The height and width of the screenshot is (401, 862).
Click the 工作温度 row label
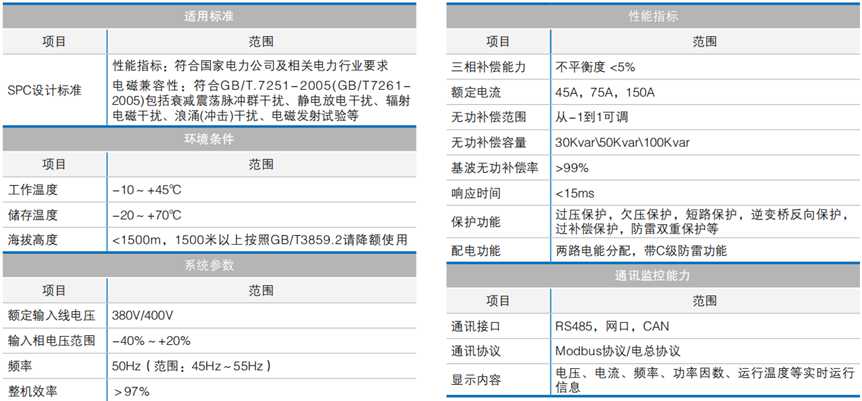[33, 189]
